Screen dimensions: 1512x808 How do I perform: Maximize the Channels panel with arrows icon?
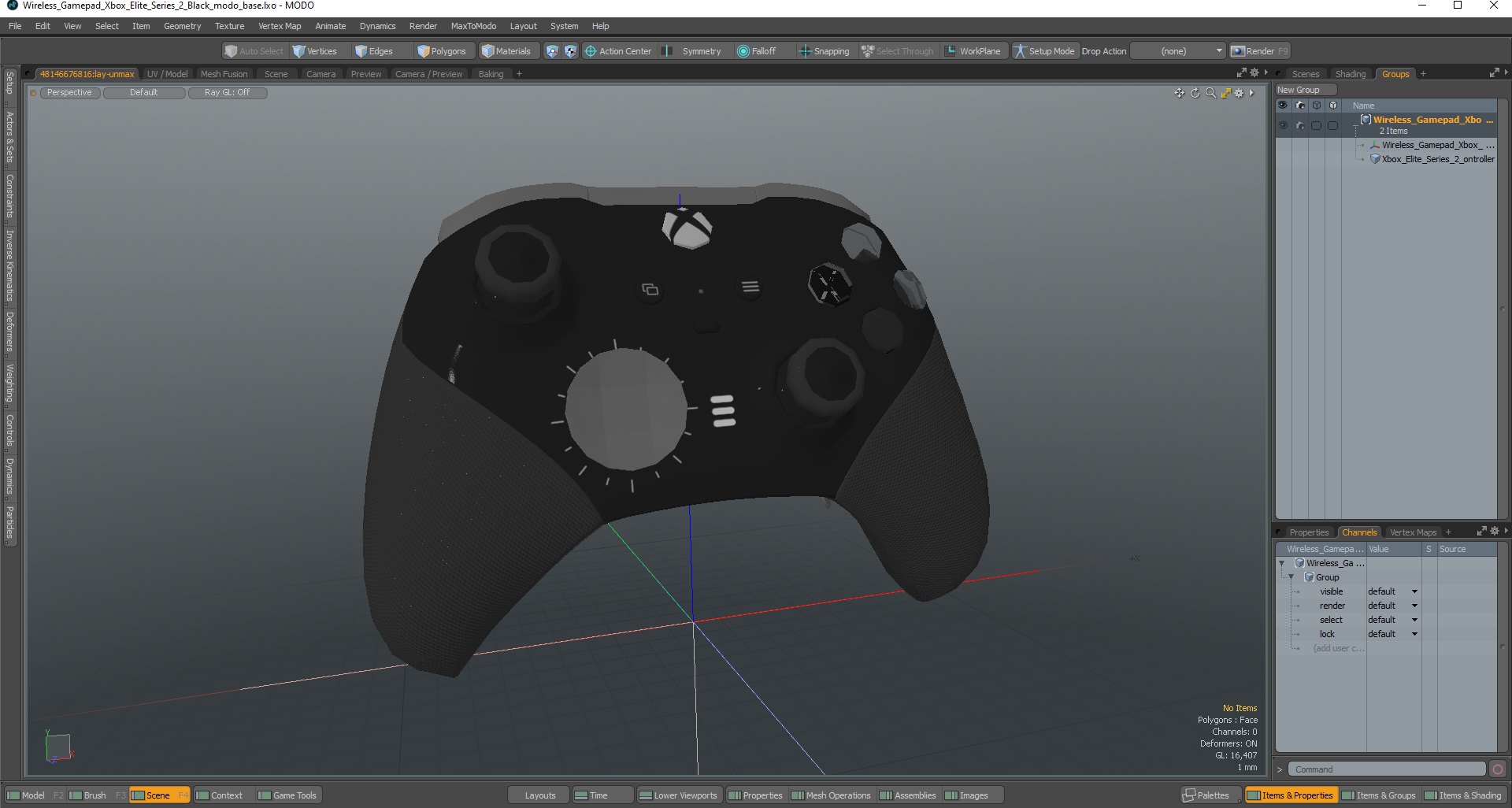point(1482,532)
